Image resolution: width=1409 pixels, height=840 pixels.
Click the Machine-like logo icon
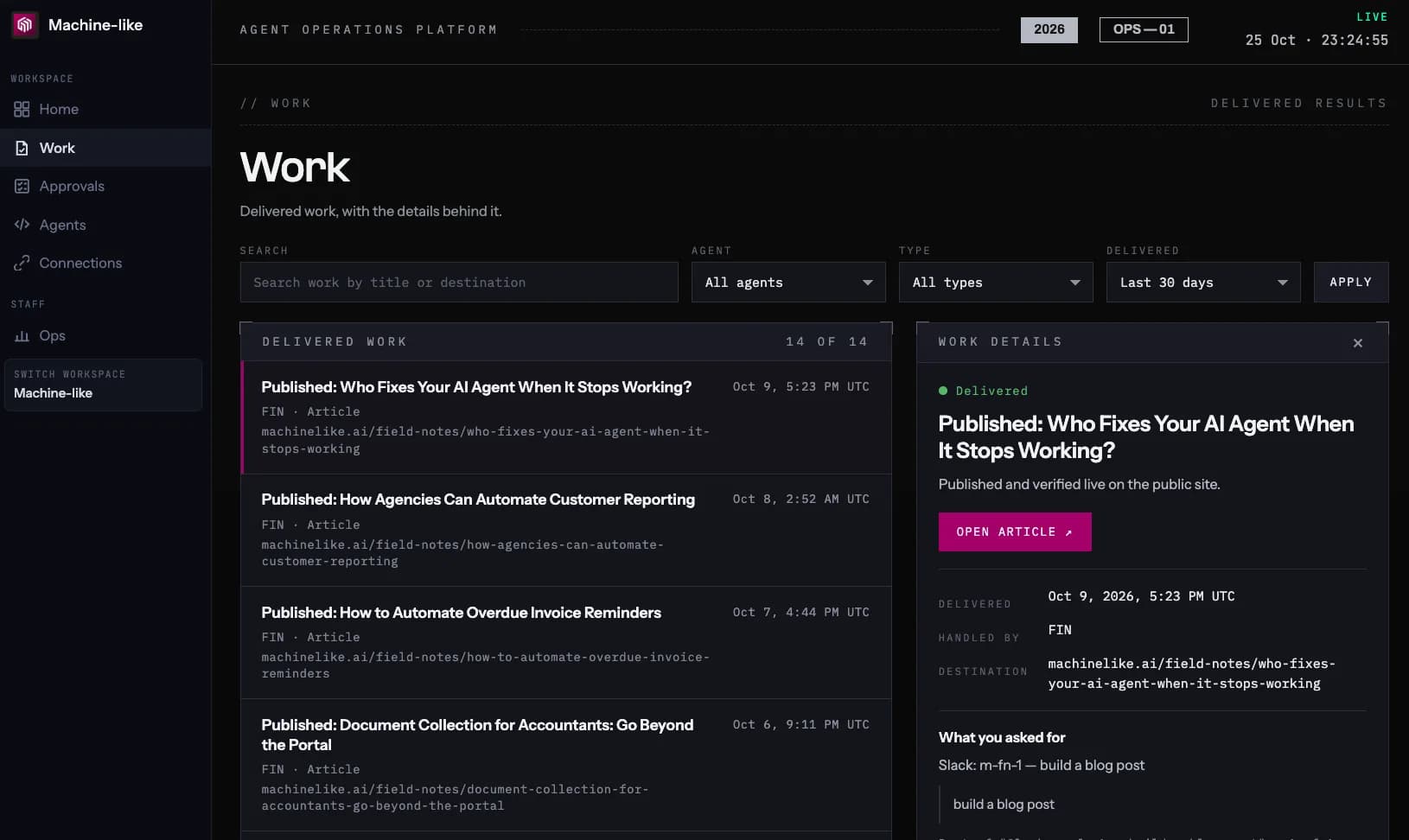[x=24, y=25]
